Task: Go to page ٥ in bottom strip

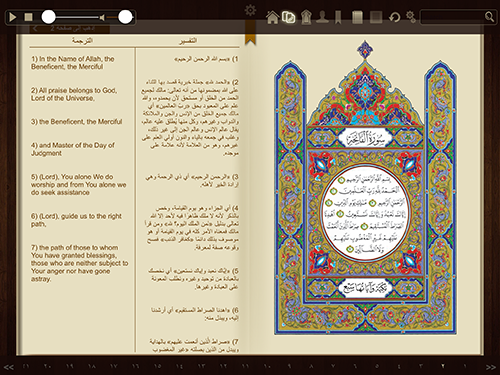Action: tap(377, 366)
